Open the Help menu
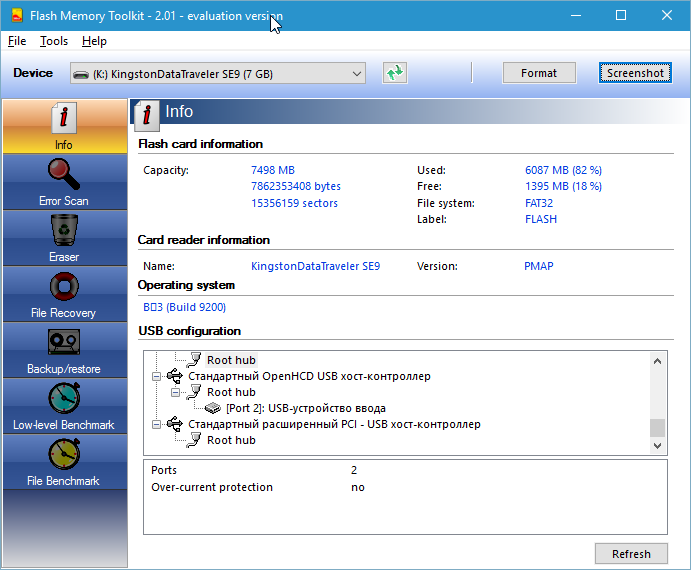This screenshot has height=570, width=691. pyautogui.click(x=94, y=41)
